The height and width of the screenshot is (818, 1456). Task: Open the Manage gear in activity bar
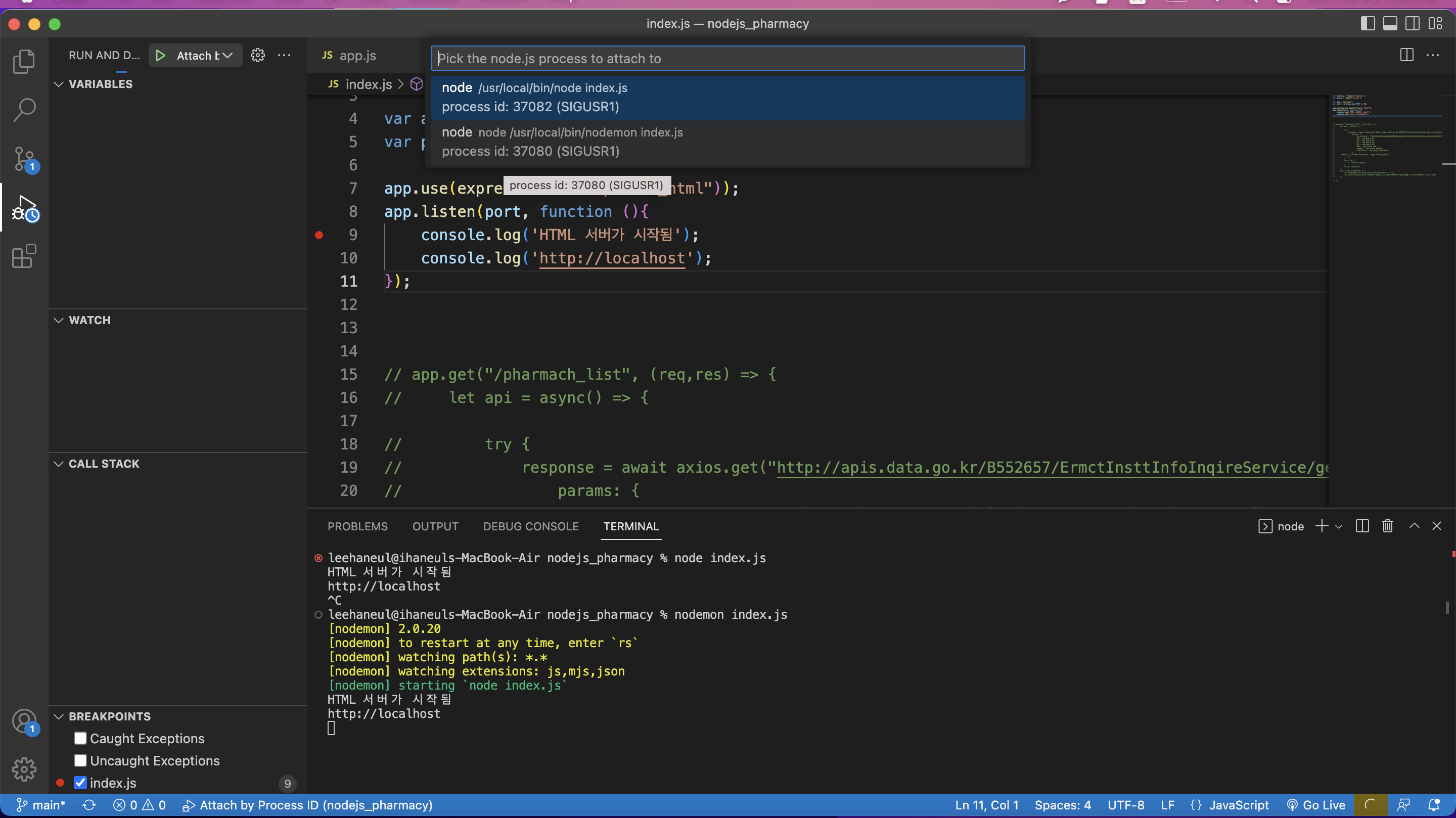[x=24, y=769]
